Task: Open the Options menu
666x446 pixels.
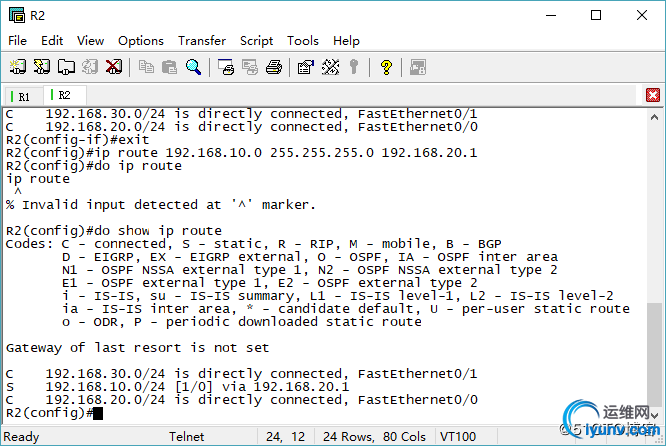Action: coord(141,41)
